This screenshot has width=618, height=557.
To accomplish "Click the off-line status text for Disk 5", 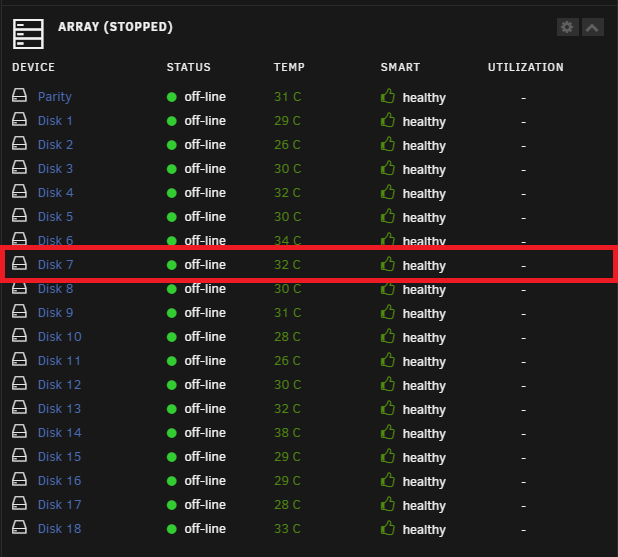I will coord(205,217).
